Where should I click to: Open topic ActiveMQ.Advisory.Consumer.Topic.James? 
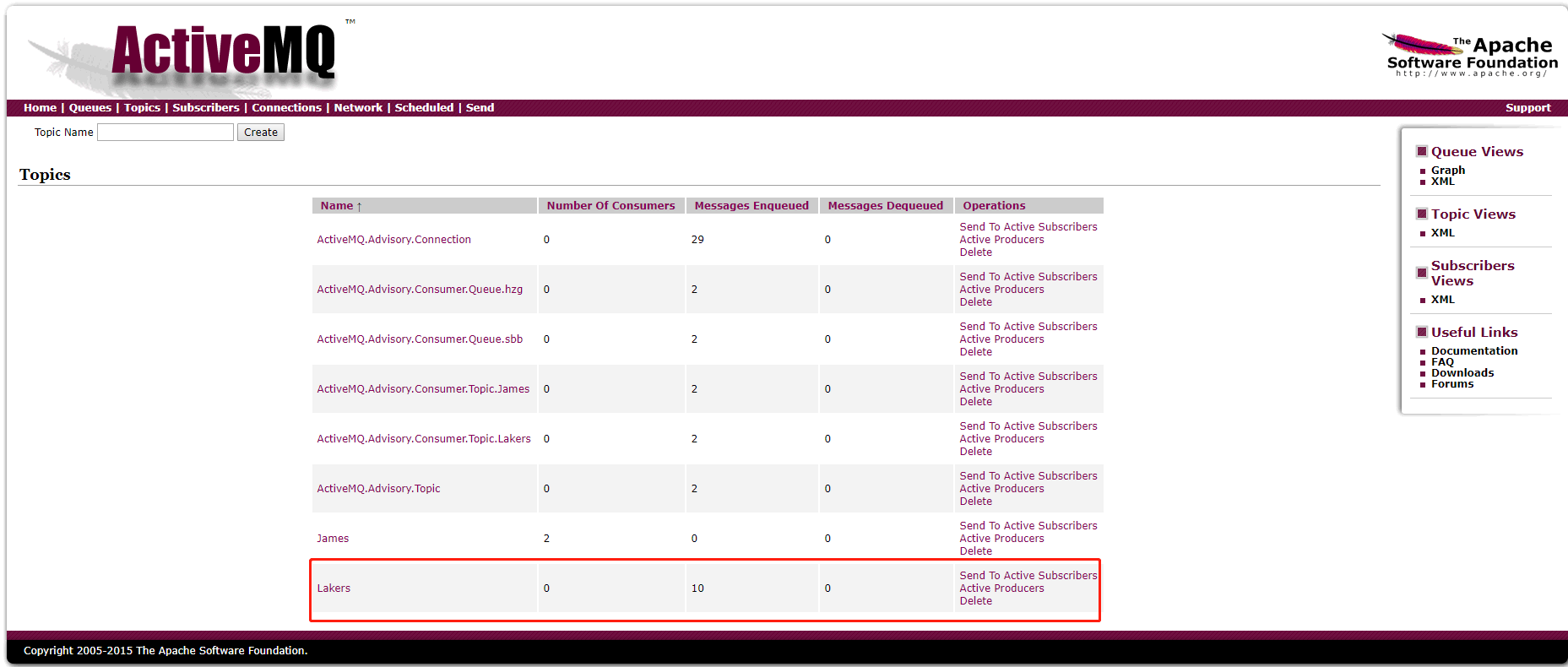click(x=423, y=389)
